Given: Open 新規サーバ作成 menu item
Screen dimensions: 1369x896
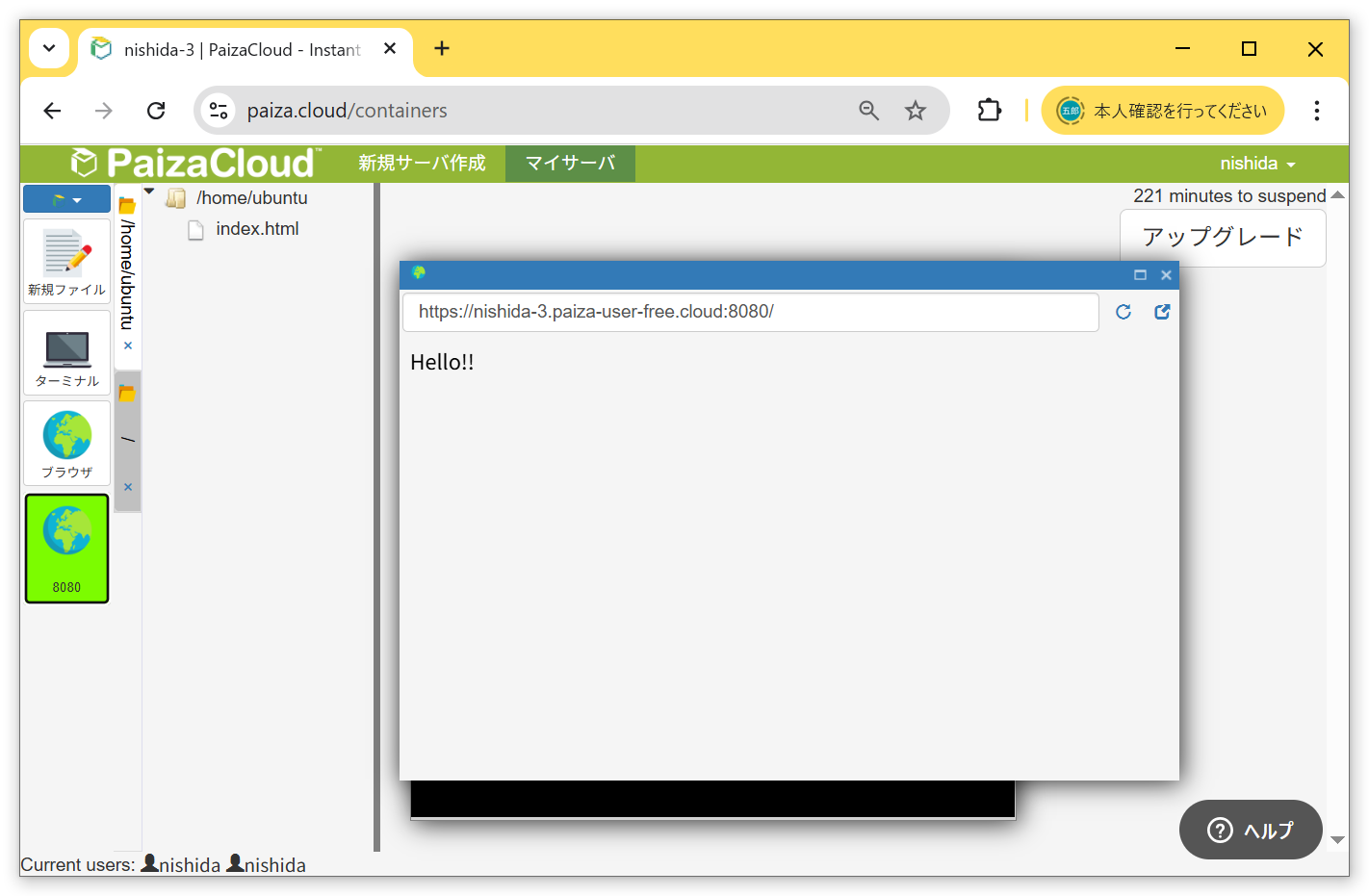Looking at the screenshot, I should point(422,163).
